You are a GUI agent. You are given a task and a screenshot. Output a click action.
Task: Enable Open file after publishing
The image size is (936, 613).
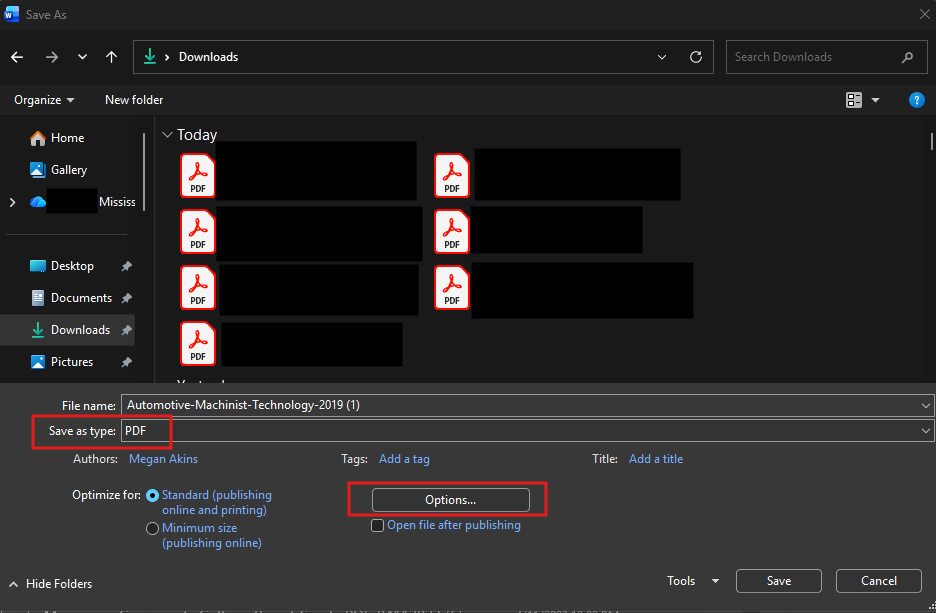(x=377, y=526)
